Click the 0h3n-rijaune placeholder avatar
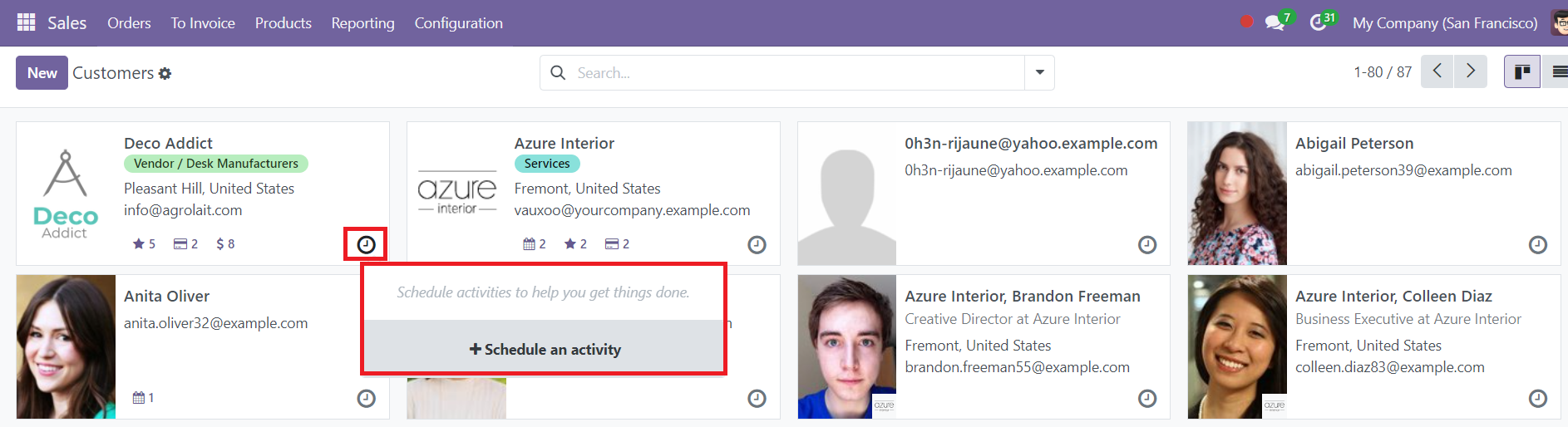Screen dimensions: 1568x427 (x=847, y=194)
